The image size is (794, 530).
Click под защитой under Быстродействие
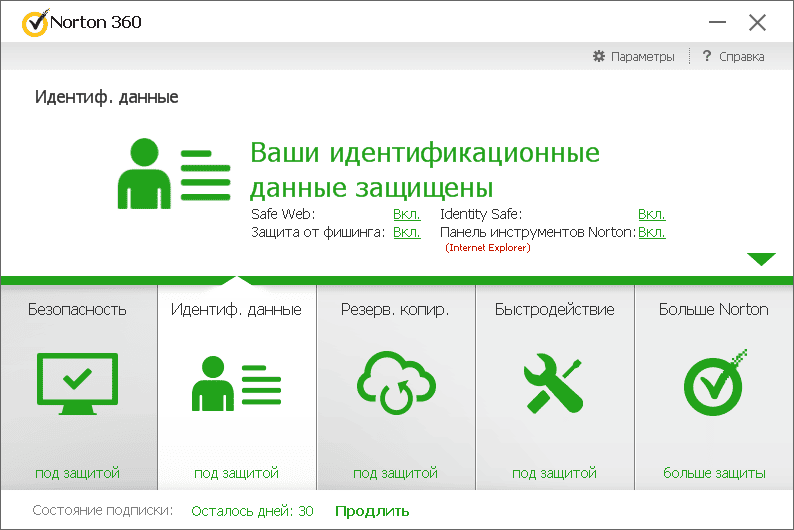[554, 473]
